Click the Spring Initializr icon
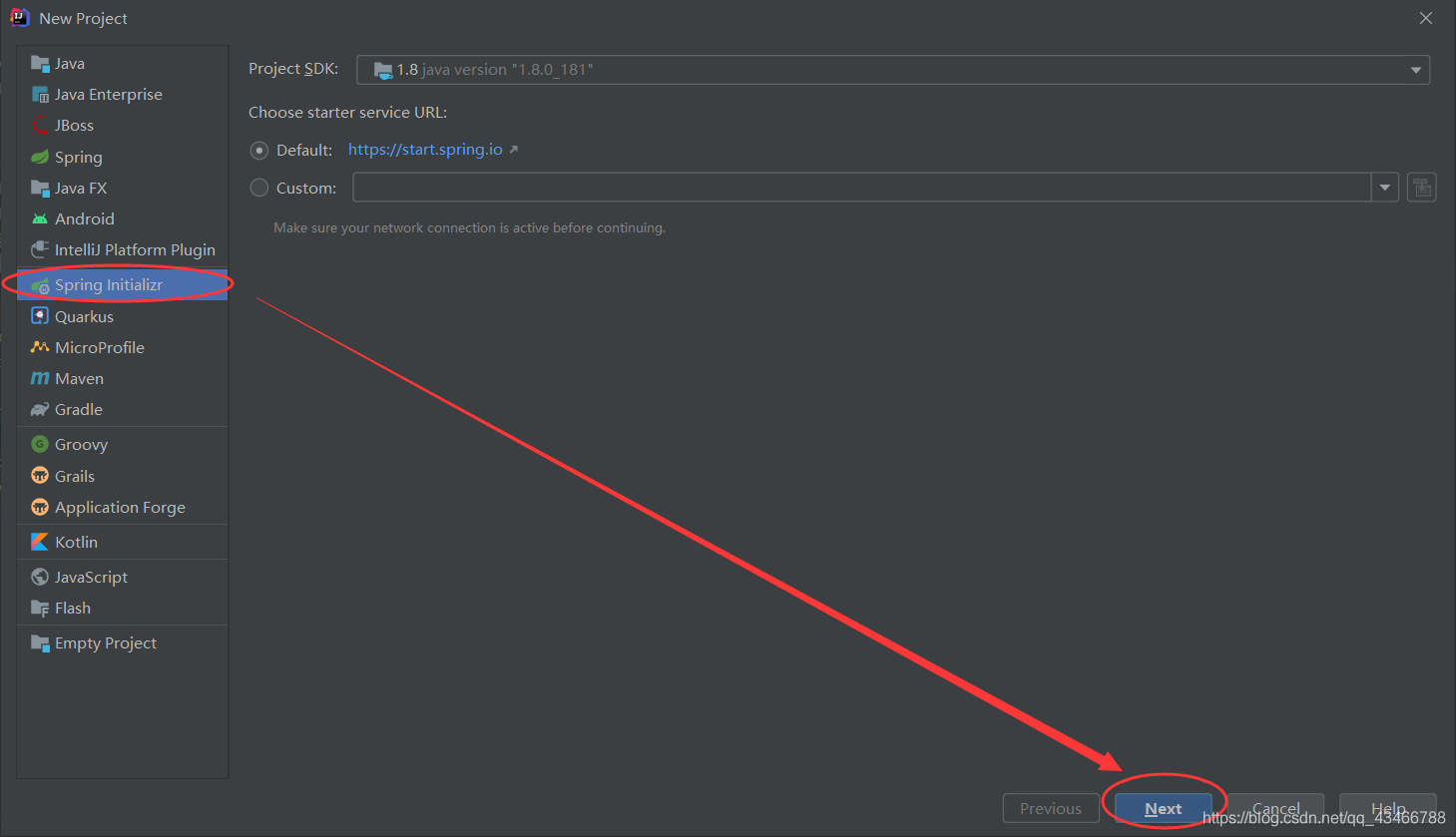The width and height of the screenshot is (1456, 837). [x=40, y=285]
